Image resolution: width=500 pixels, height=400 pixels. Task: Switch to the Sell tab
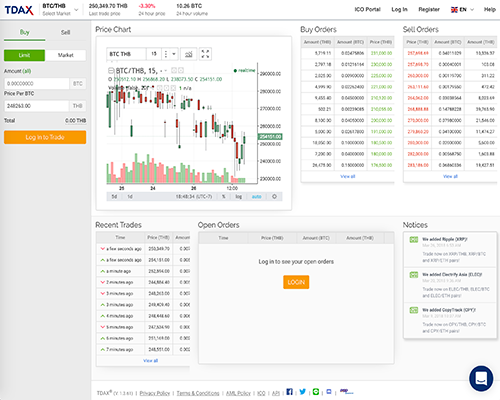[x=65, y=33]
